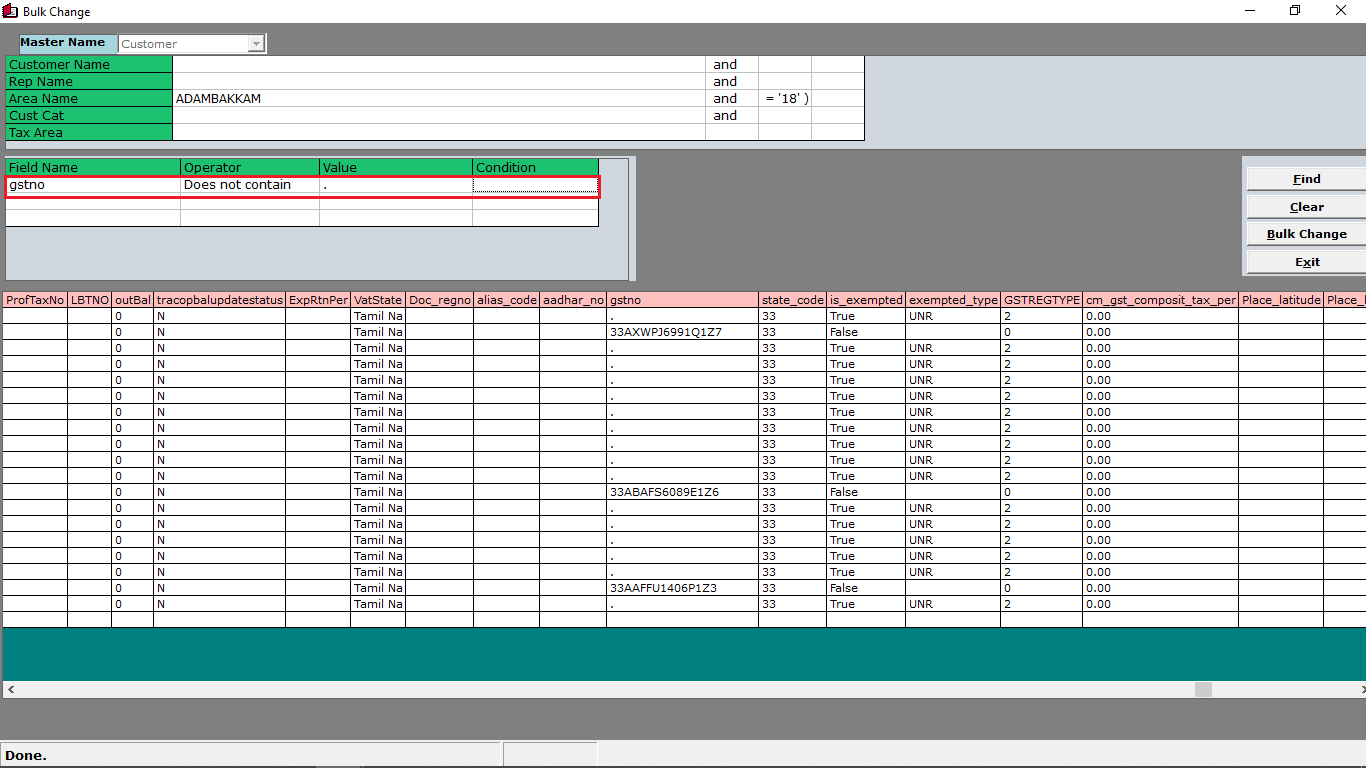This screenshot has width=1366, height=768.
Task: Run the Bulk Change button
Action: (x=1306, y=234)
